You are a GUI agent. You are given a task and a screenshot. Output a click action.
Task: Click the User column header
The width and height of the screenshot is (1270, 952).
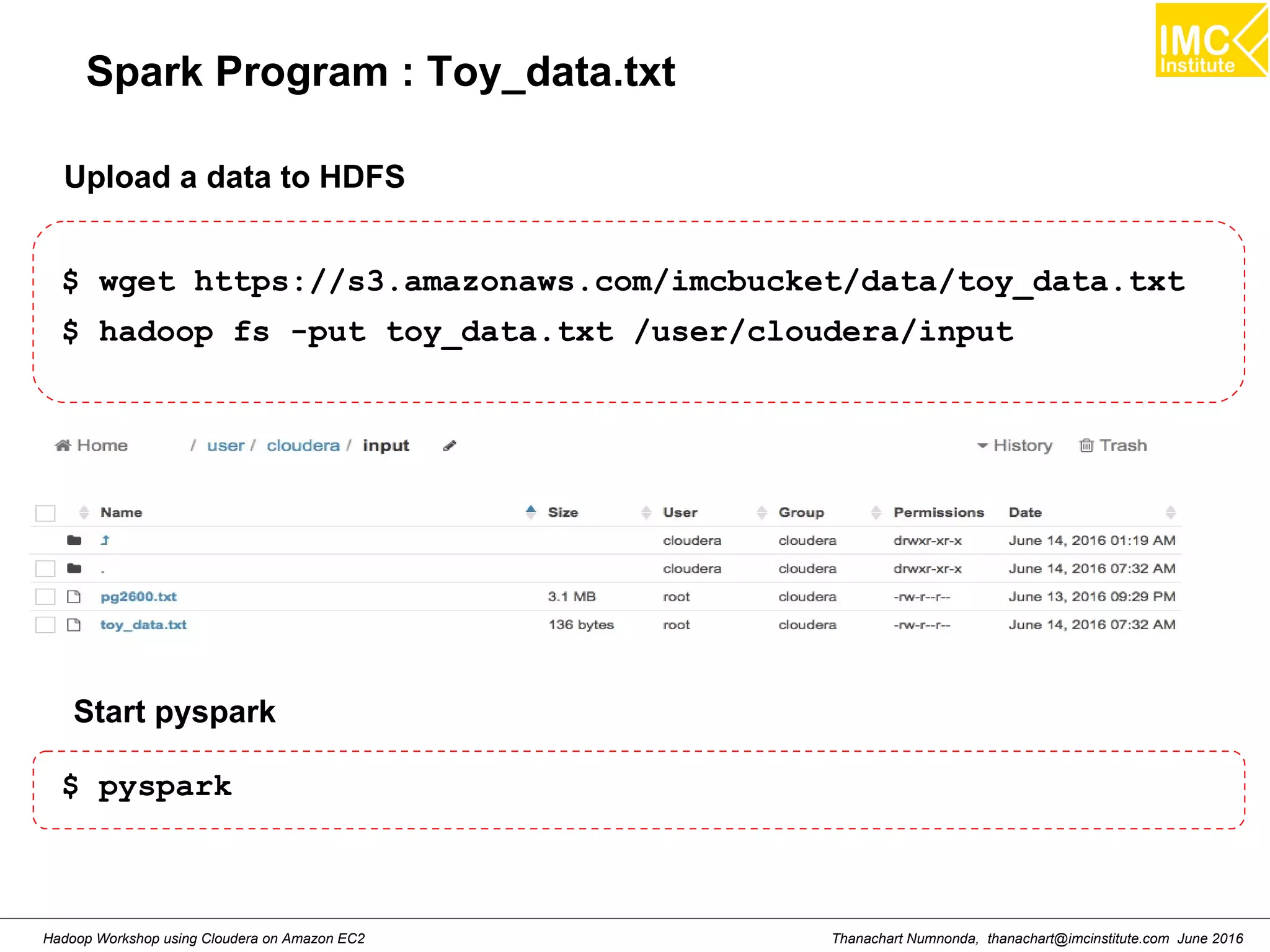680,513
